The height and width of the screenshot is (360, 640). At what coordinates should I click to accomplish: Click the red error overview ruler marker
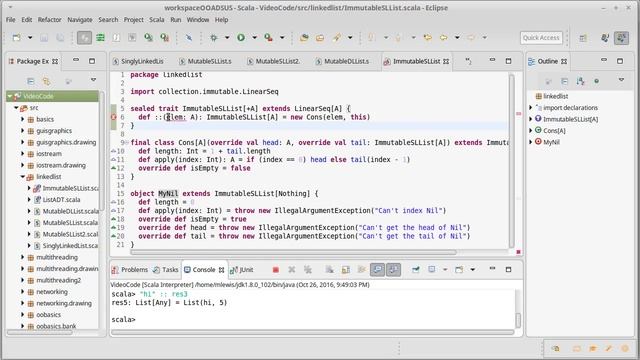(519, 114)
